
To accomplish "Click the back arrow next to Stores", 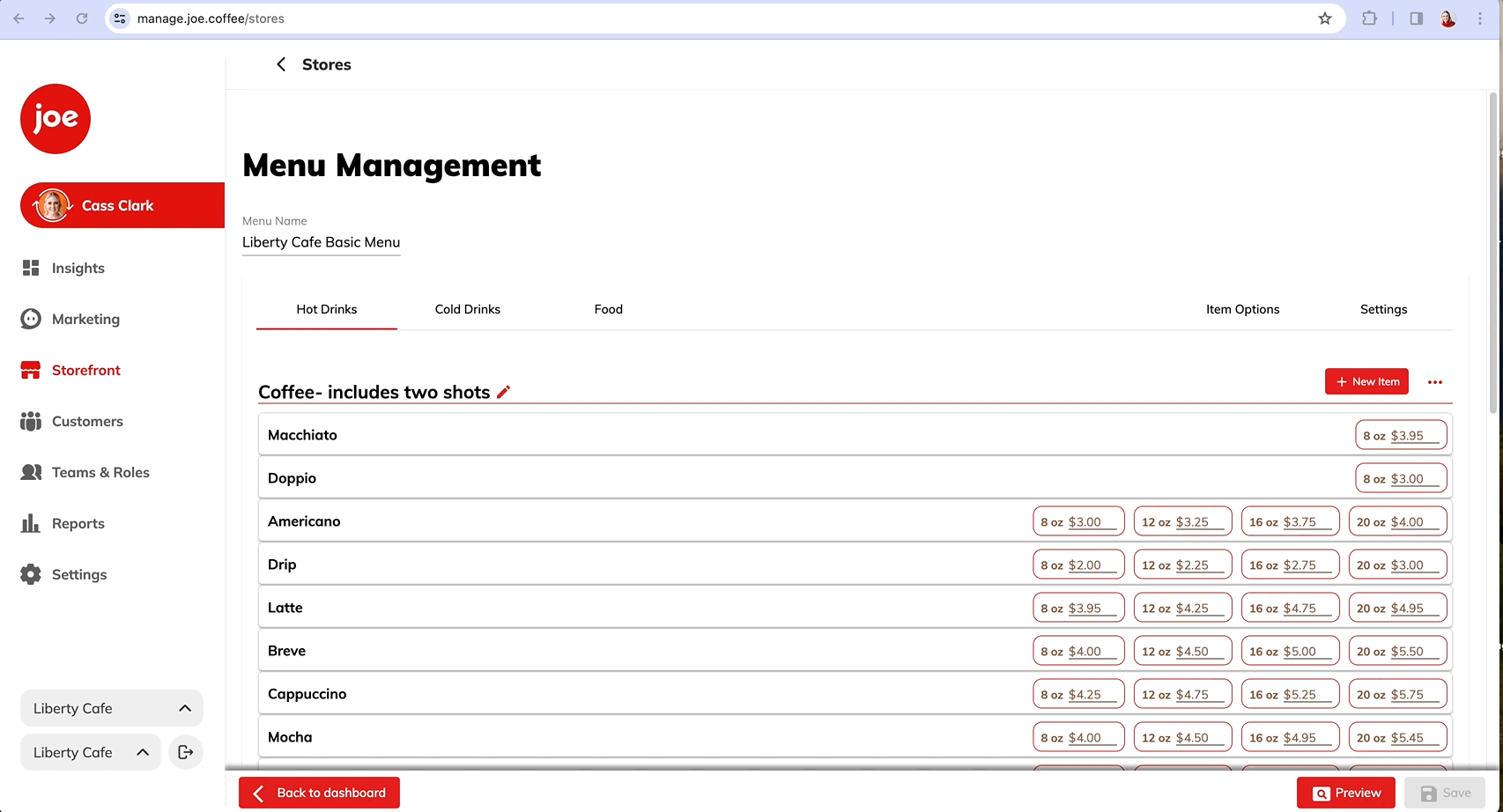I will coord(281,64).
